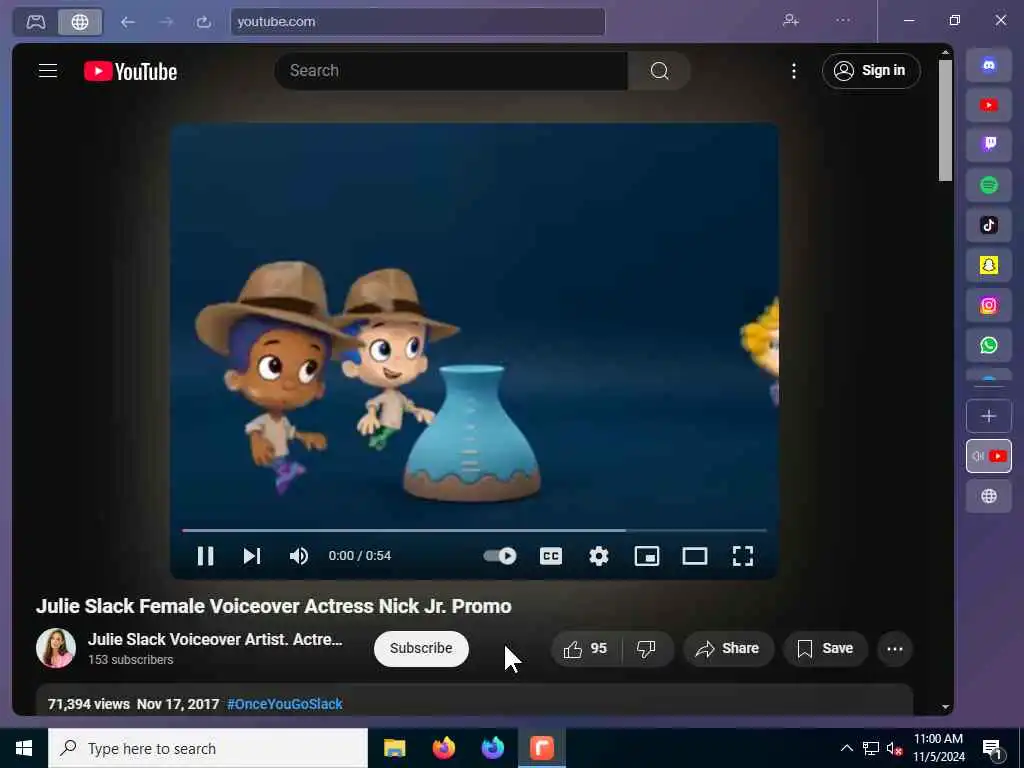
Task: Add a new sidebar app with plus
Action: click(989, 416)
